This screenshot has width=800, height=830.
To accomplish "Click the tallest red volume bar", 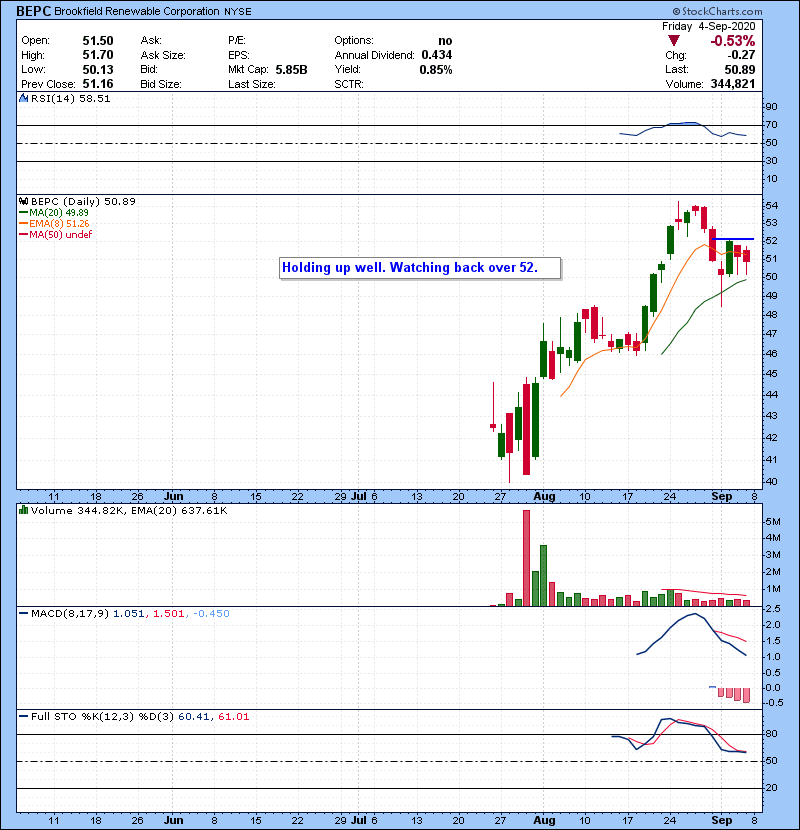I will click(x=526, y=558).
